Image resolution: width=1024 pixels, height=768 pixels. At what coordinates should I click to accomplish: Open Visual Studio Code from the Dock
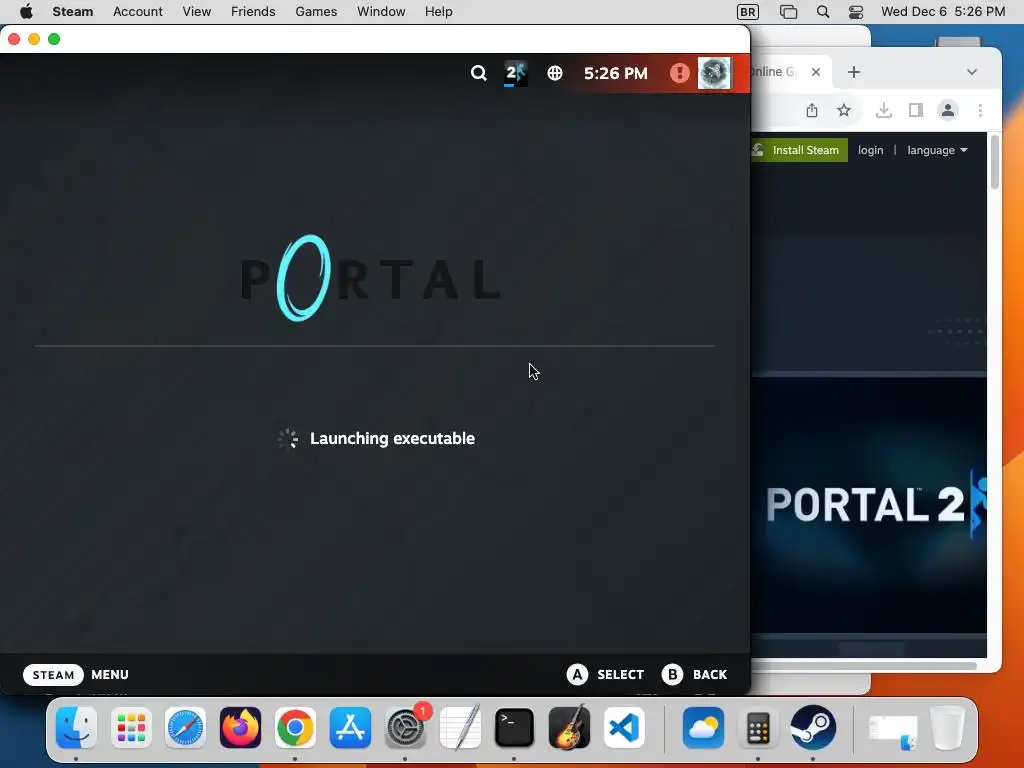pos(624,728)
